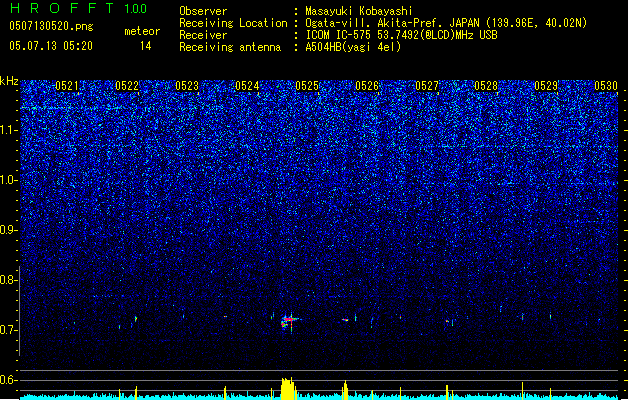The image size is (629, 400).
Task: Click the 0.6 kHz frequency label
Action: 8,380
